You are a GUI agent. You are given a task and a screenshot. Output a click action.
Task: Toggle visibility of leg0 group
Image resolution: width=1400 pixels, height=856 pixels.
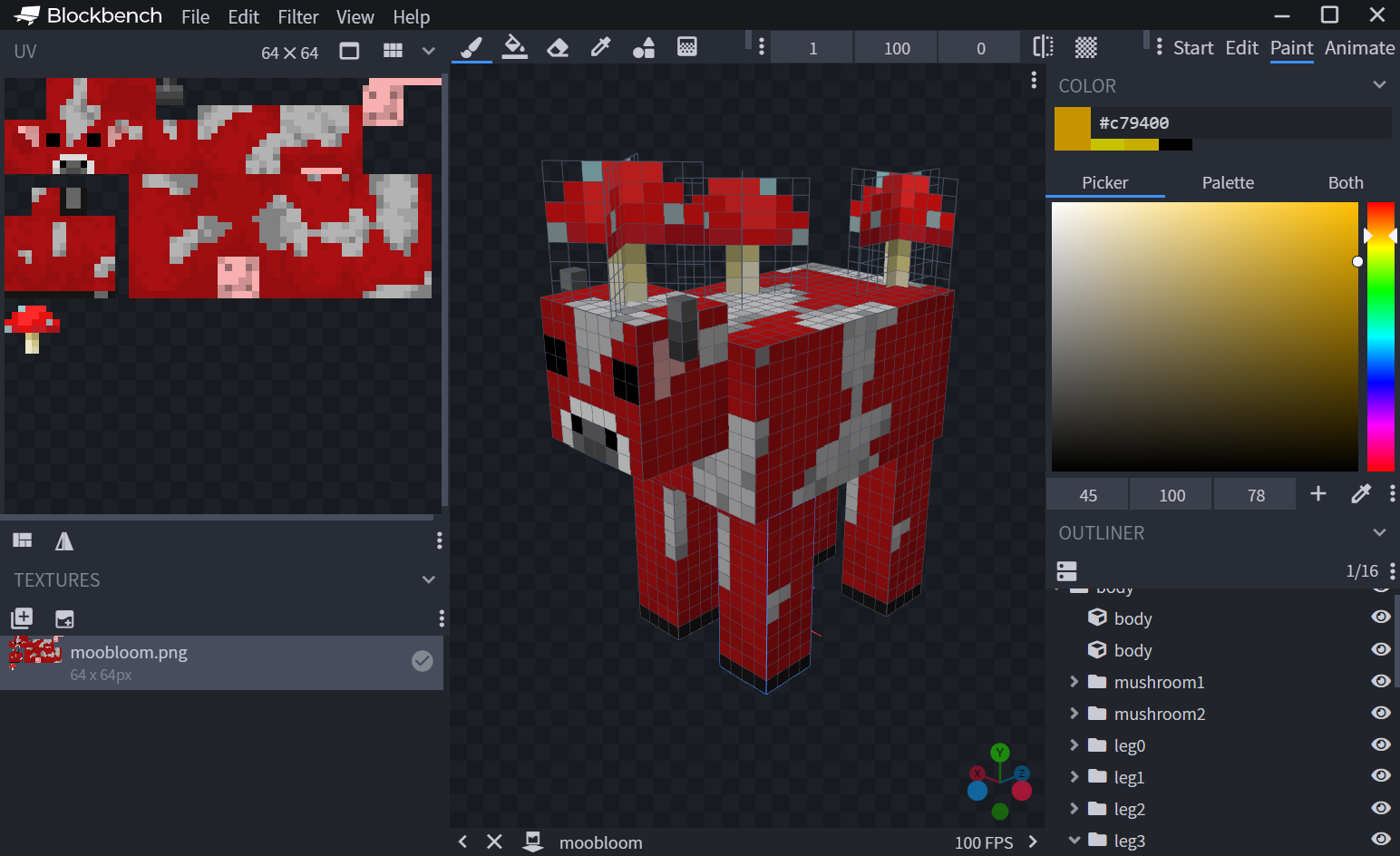[x=1381, y=744]
